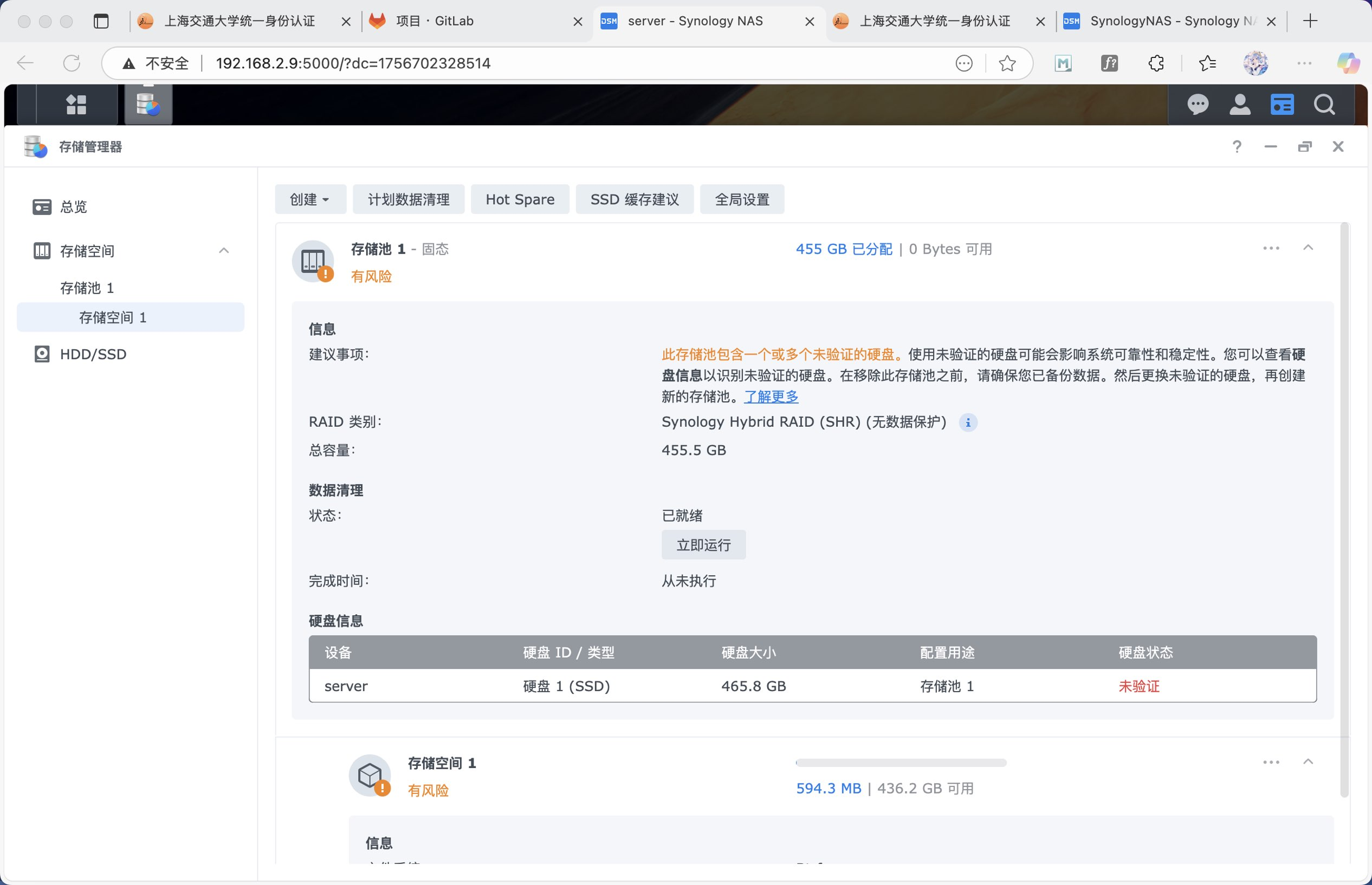Open browser tab actions sidebar icon
This screenshot has width=1372, height=885.
[x=101, y=21]
